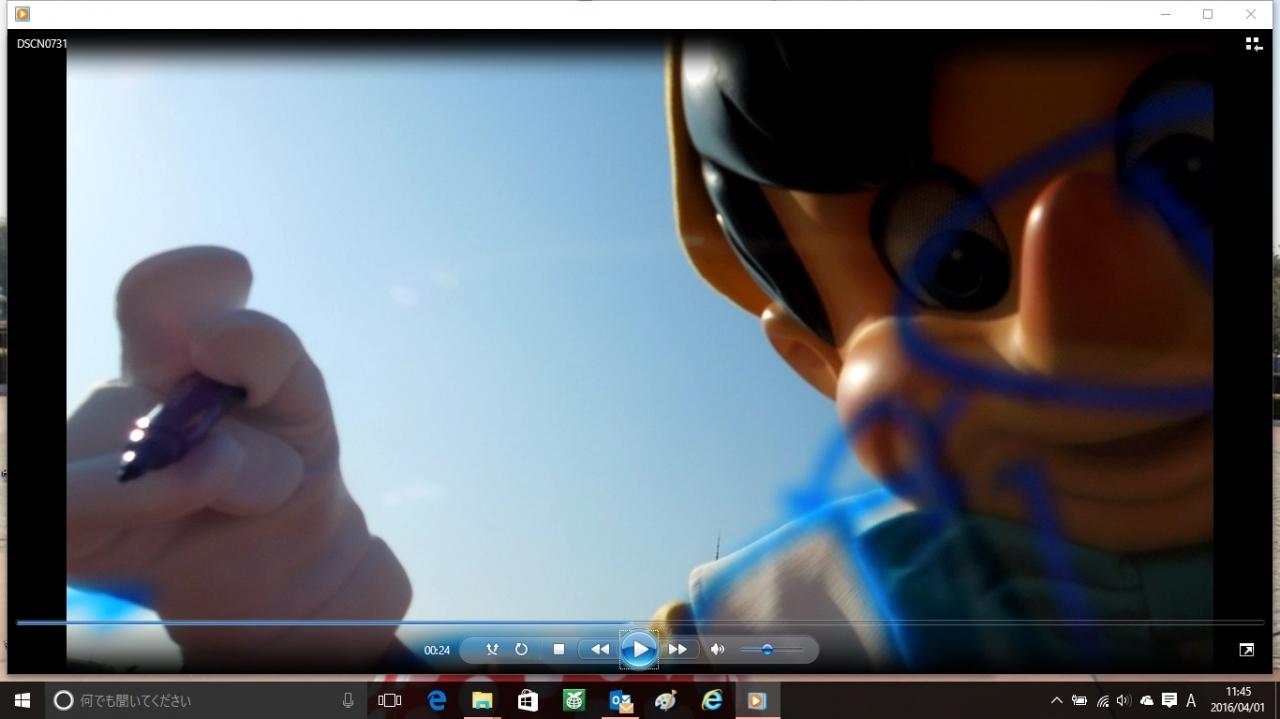The width and height of the screenshot is (1280, 719).
Task: Switch to Library view
Action: click(x=1254, y=44)
